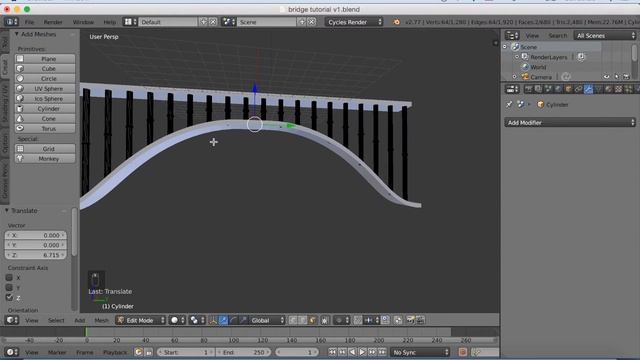This screenshot has height=360, width=640.
Task: Open the All Scenes outliner filter
Action: pos(604,36)
